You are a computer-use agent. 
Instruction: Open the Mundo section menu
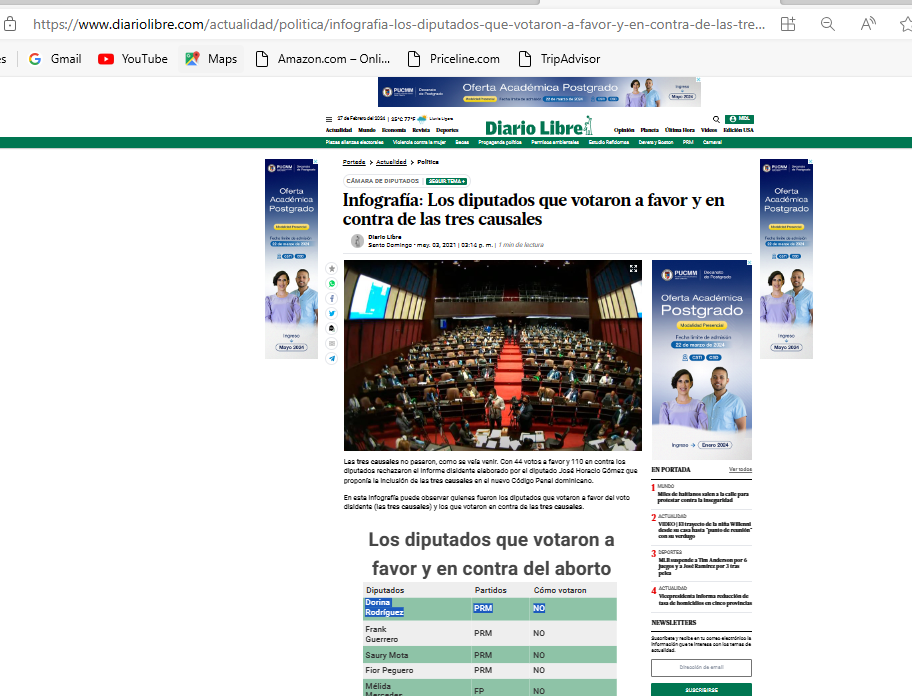pos(367,130)
